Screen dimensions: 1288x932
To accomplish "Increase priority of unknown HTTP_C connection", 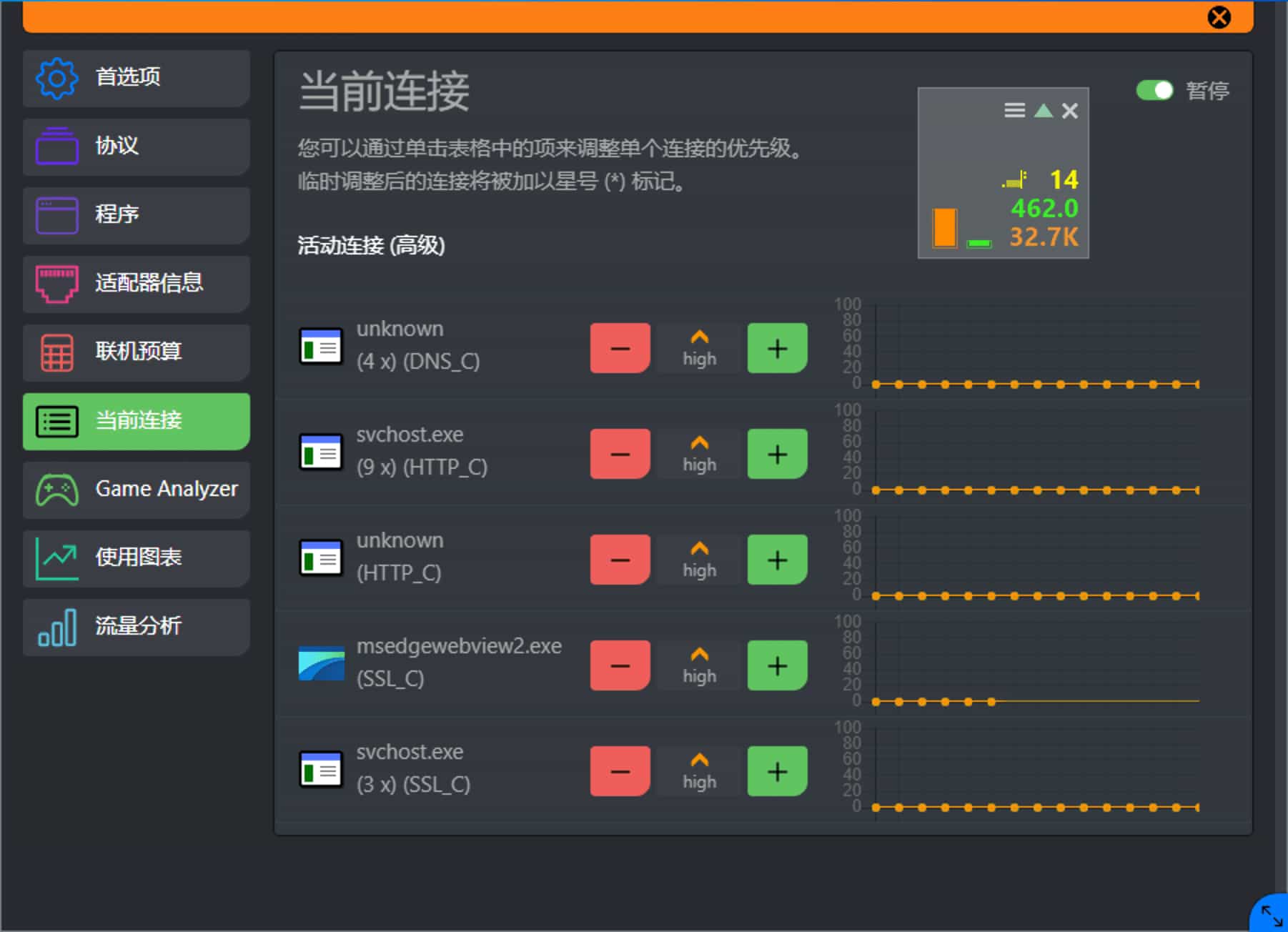I will point(776,560).
